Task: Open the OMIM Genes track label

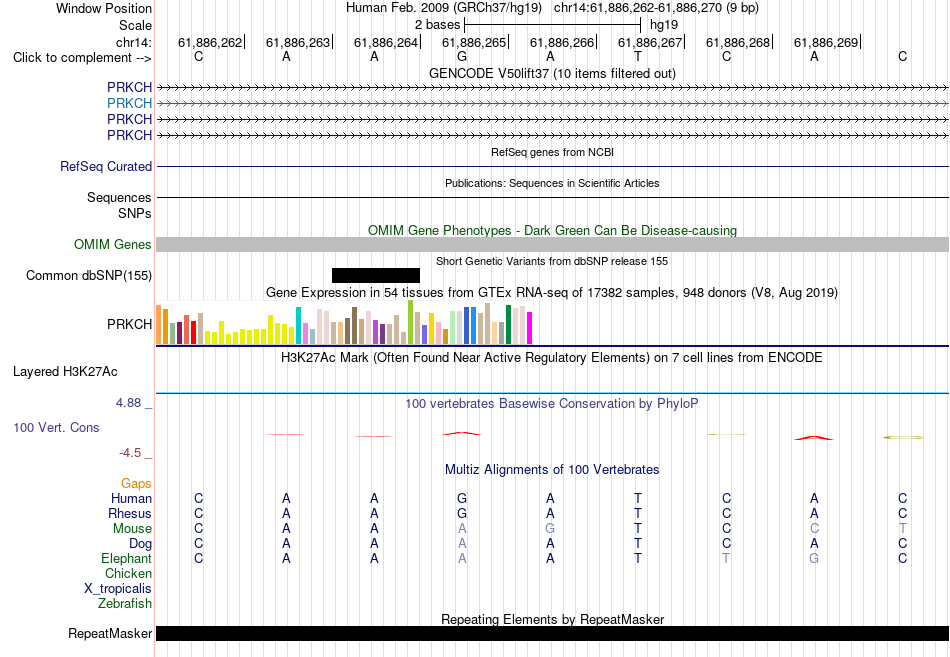Action: [112, 244]
